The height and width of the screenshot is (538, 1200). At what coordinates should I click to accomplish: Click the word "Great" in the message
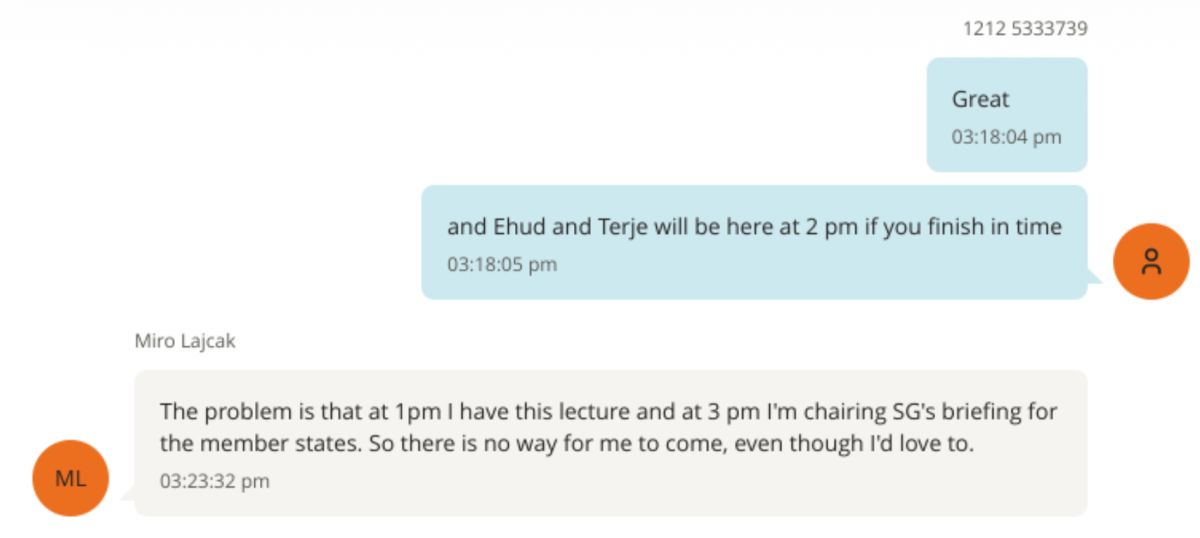click(x=980, y=100)
